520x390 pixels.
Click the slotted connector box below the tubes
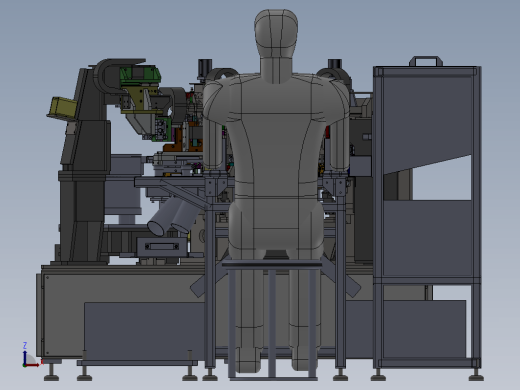[x=162, y=247]
